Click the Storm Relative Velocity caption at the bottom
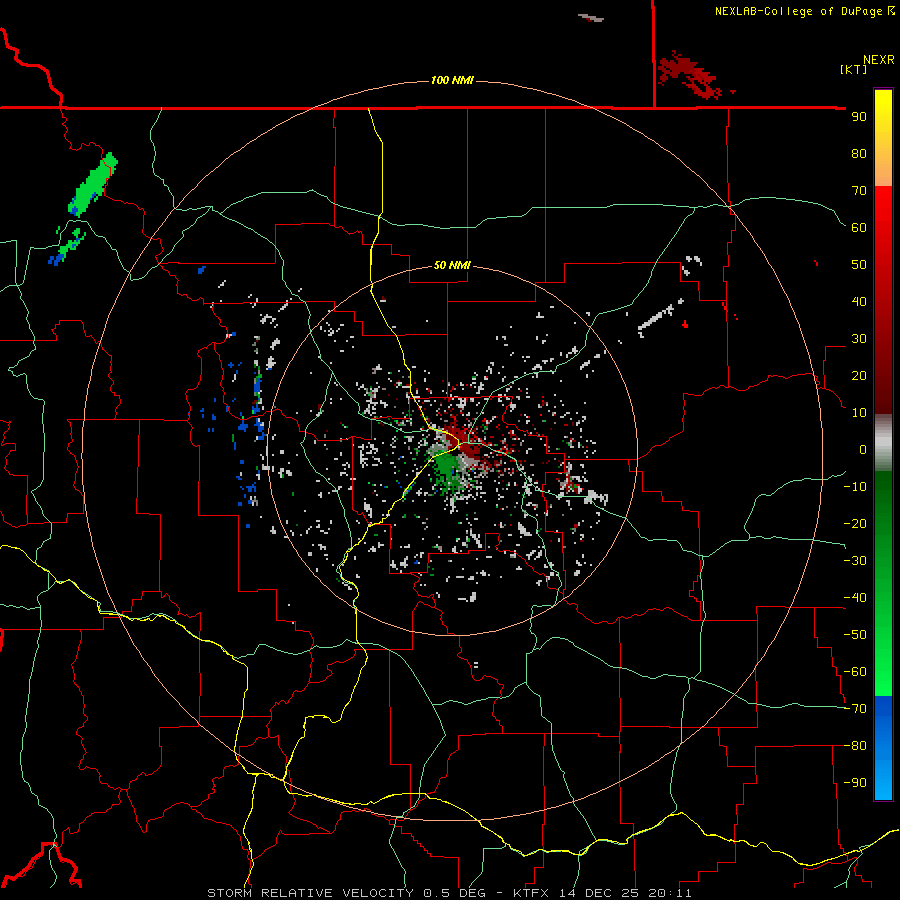 449,893
